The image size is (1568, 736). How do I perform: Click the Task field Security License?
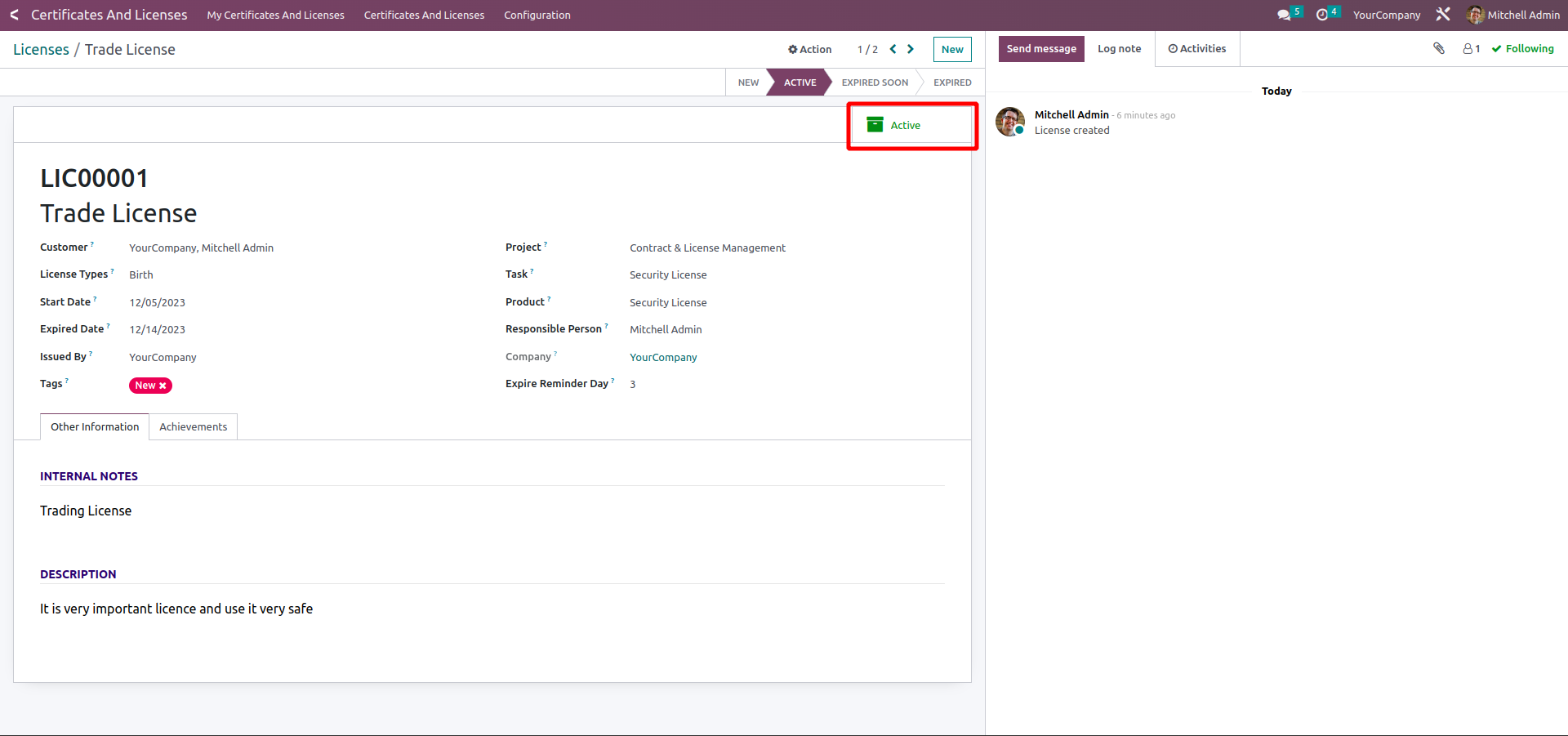[x=668, y=274]
